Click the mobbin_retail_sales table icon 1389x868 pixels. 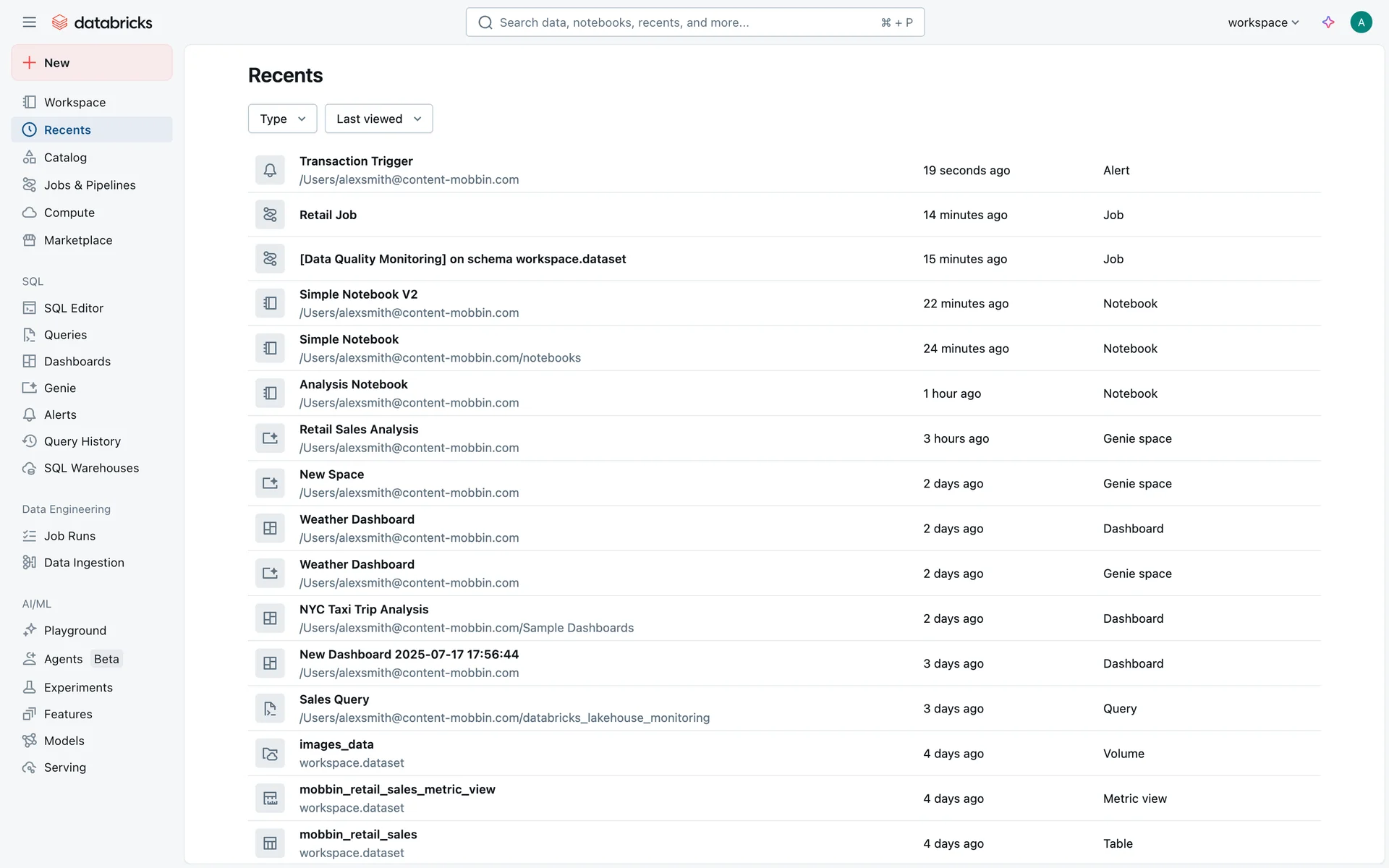click(x=270, y=843)
